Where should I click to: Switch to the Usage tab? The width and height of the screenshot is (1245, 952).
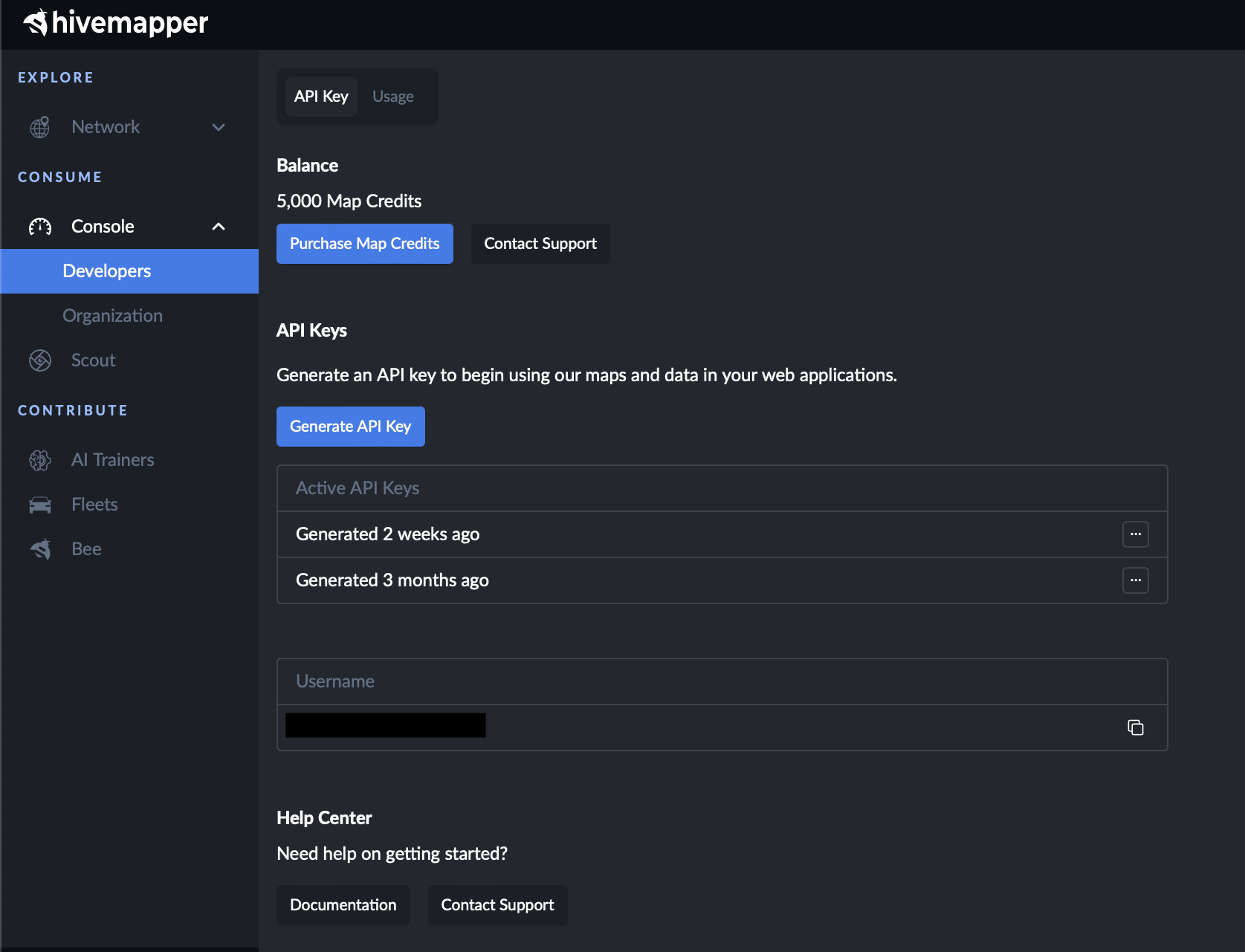(x=393, y=97)
